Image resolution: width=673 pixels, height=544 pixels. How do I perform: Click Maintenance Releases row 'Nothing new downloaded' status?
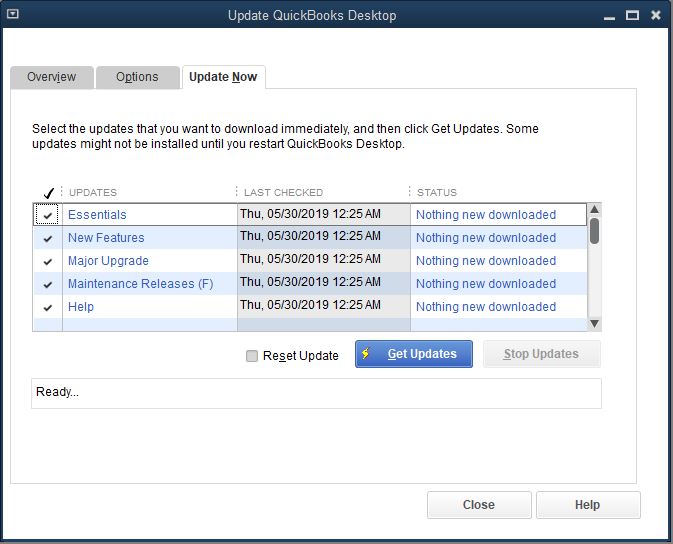point(486,284)
